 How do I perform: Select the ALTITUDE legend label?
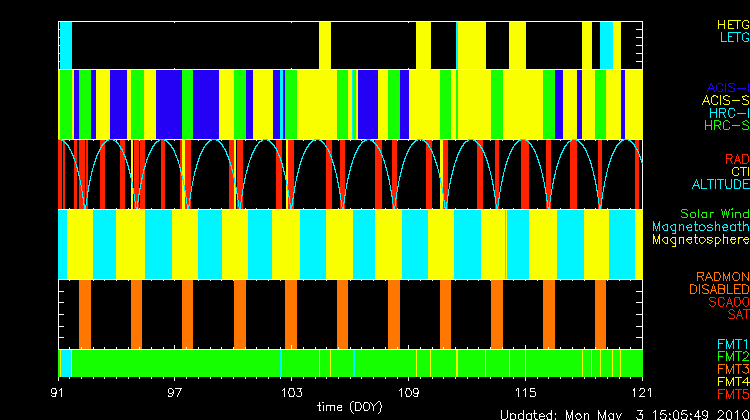(x=720, y=185)
